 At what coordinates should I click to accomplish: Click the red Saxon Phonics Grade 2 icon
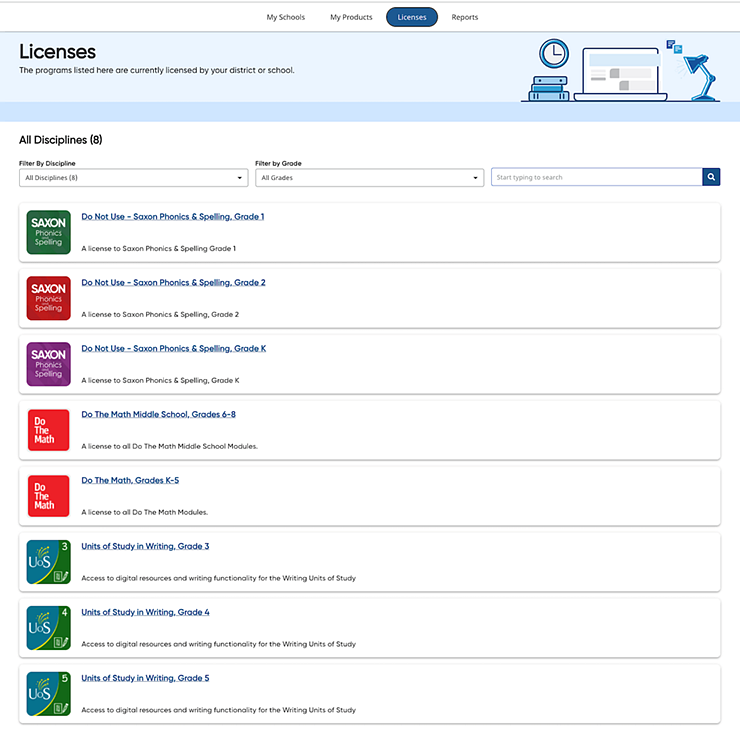tap(48, 298)
